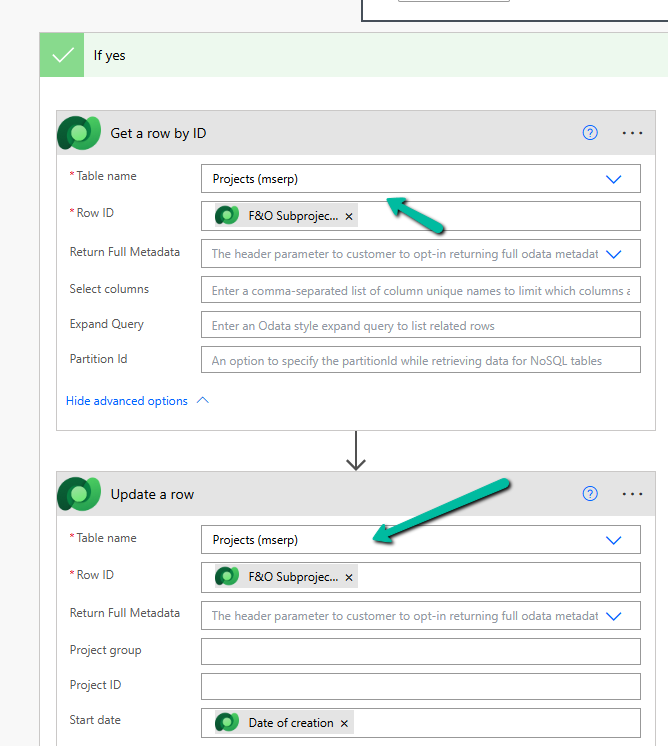Click the green checkmark icon beside If yes

(62, 55)
